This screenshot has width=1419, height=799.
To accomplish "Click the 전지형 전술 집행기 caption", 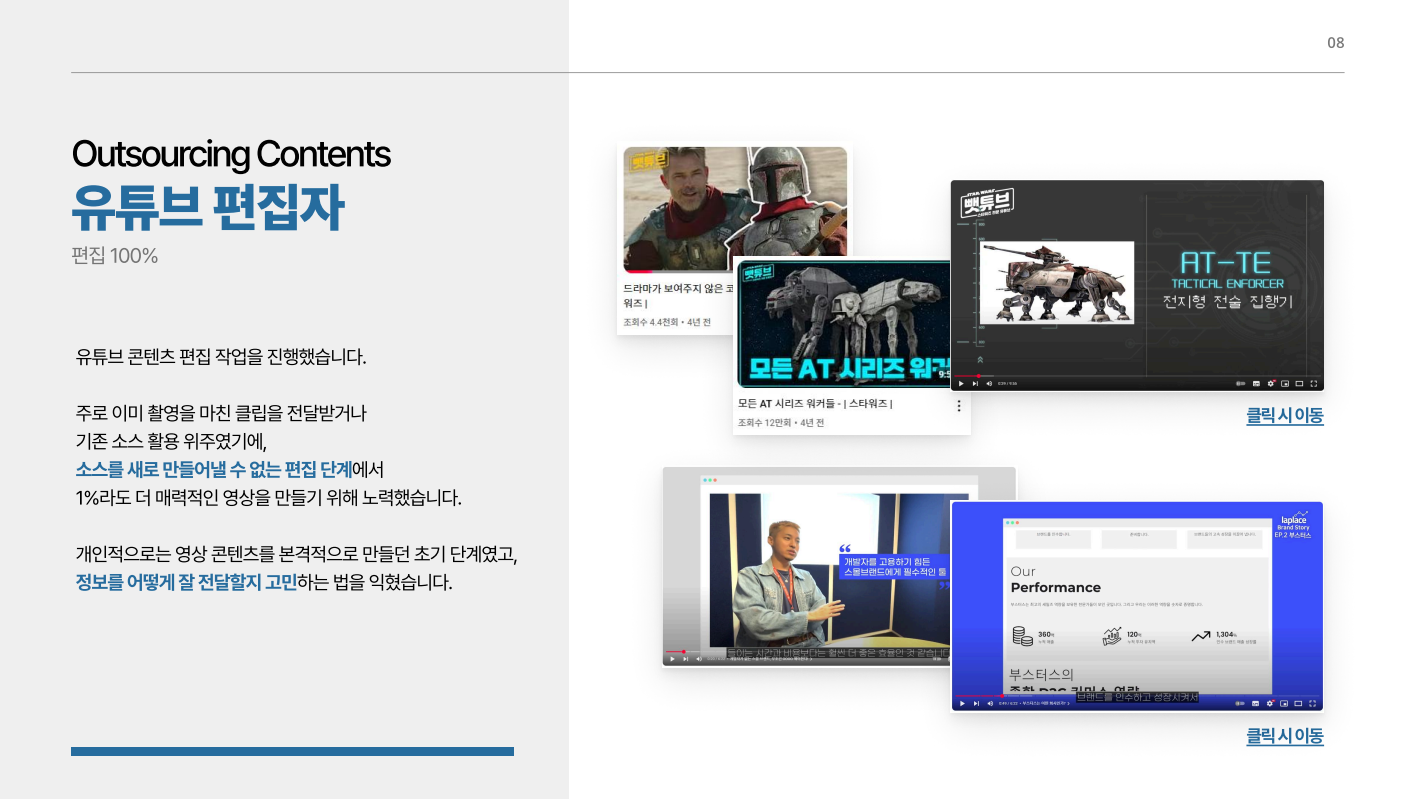I will tap(1227, 301).
